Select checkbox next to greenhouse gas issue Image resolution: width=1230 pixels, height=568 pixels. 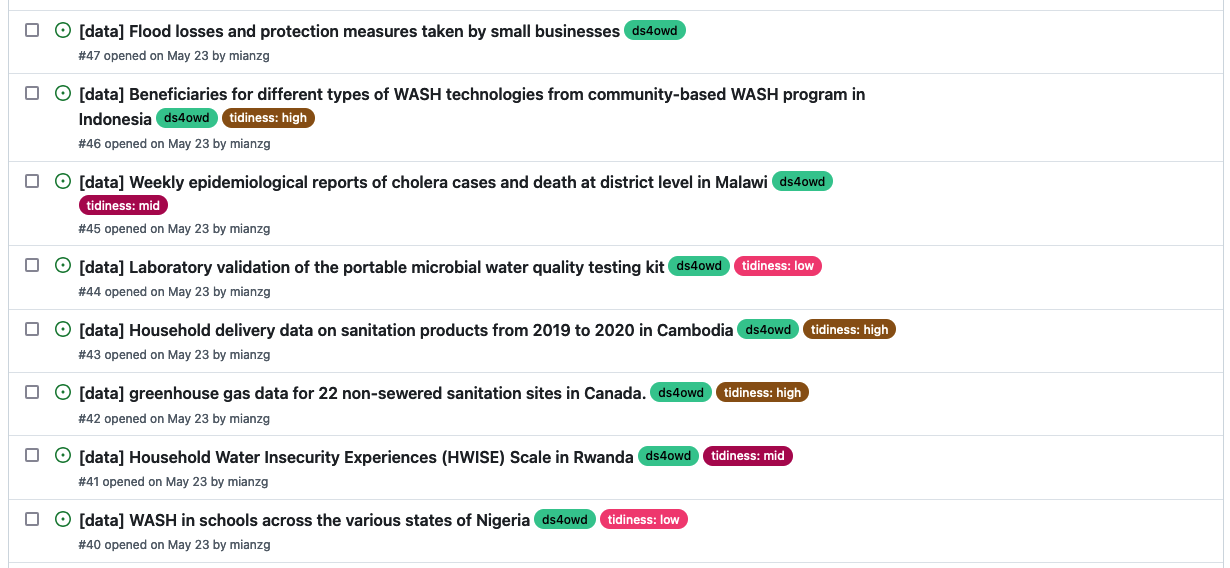32,392
